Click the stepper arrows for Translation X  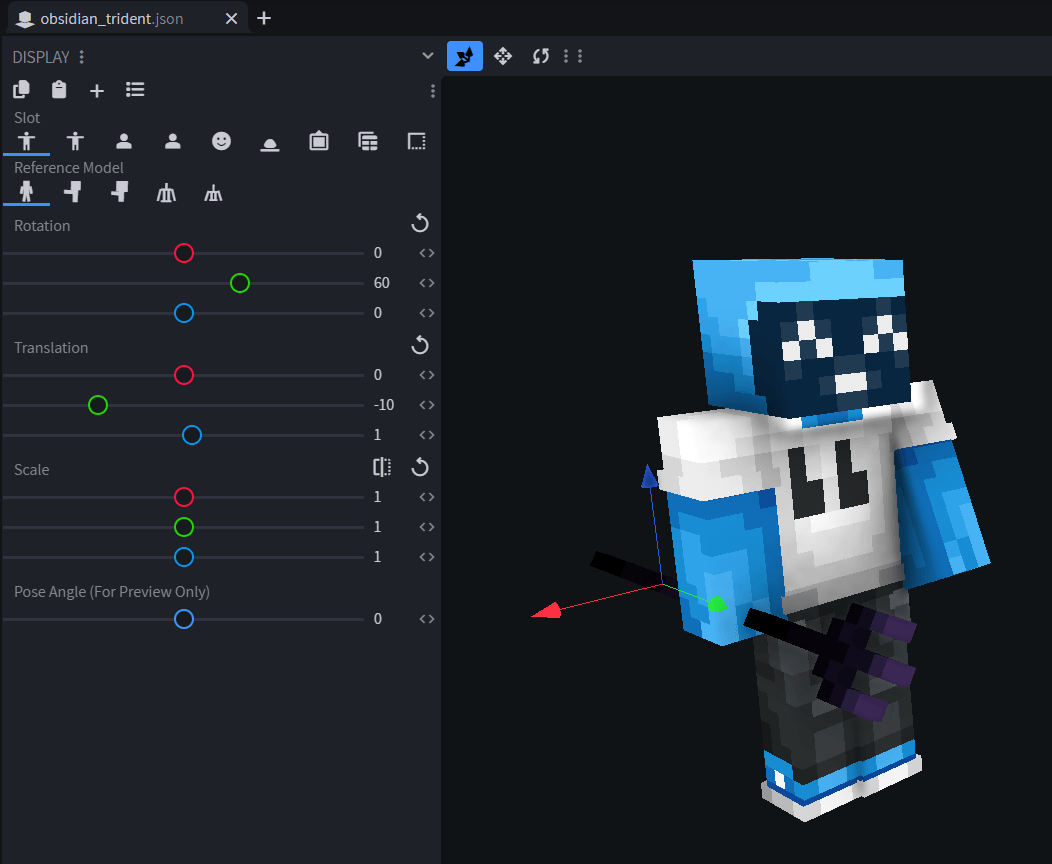tap(427, 375)
